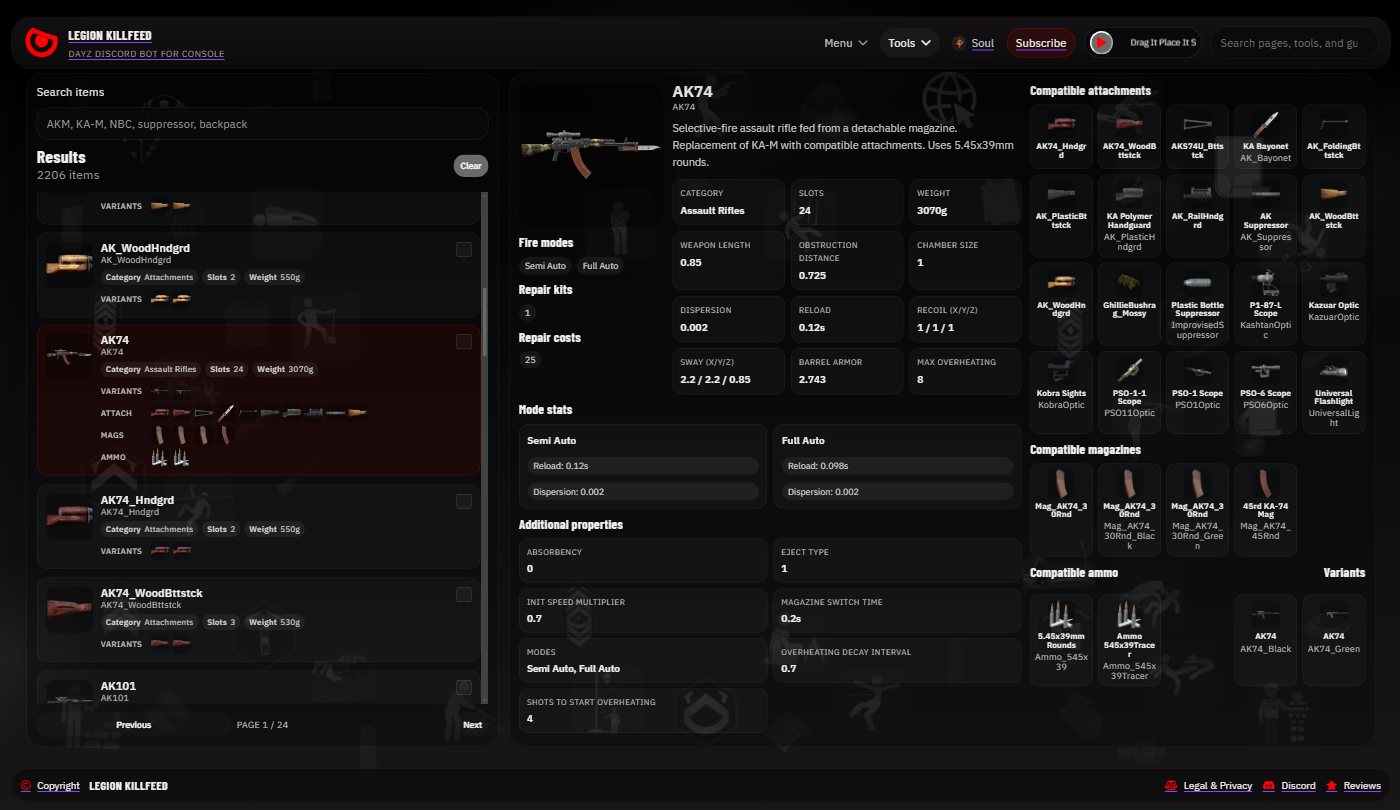Click the Legion Killfeed red logo icon
This screenshot has width=1400, height=810.
pos(41,43)
